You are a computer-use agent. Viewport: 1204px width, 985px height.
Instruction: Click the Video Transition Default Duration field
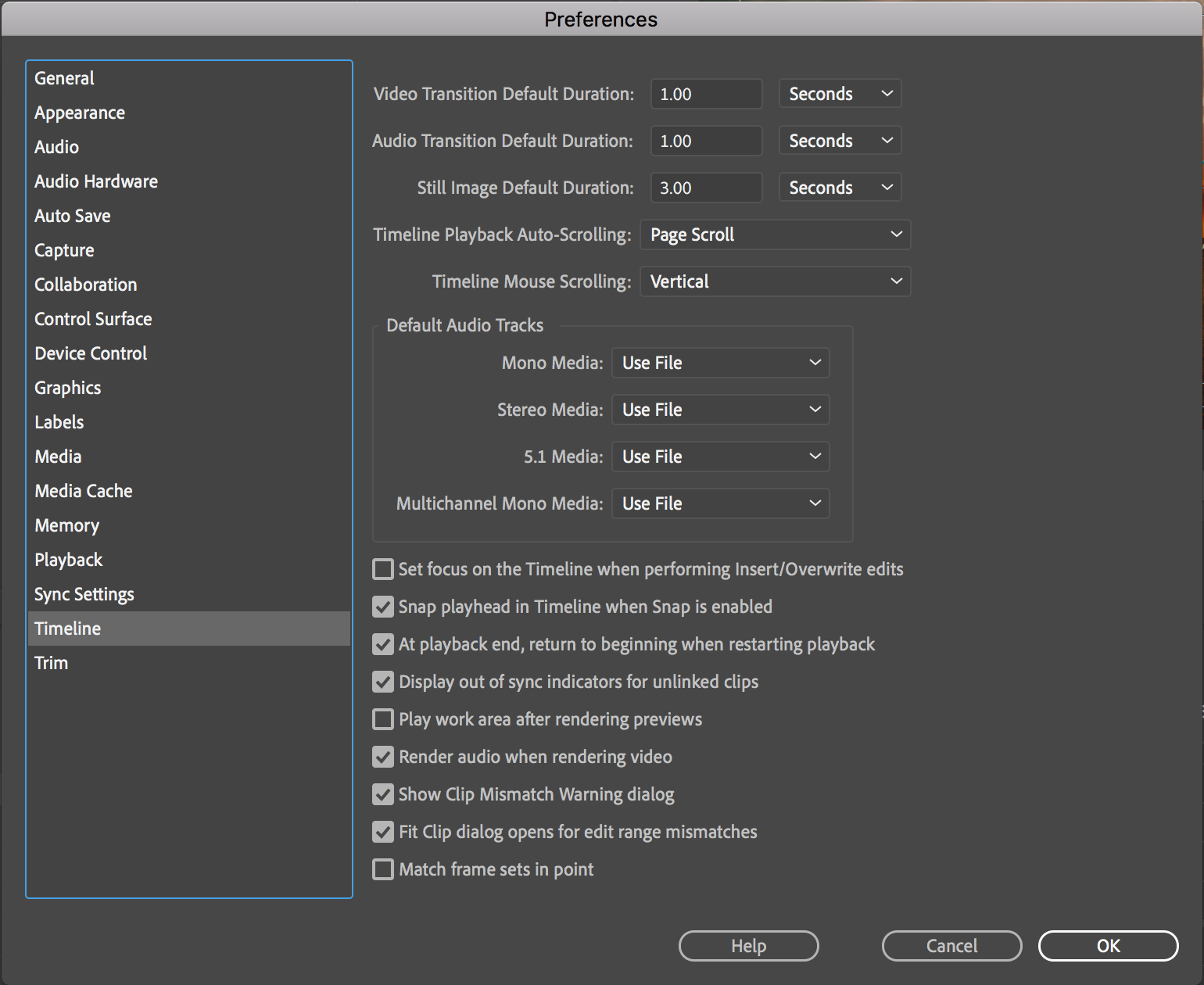[x=705, y=93]
